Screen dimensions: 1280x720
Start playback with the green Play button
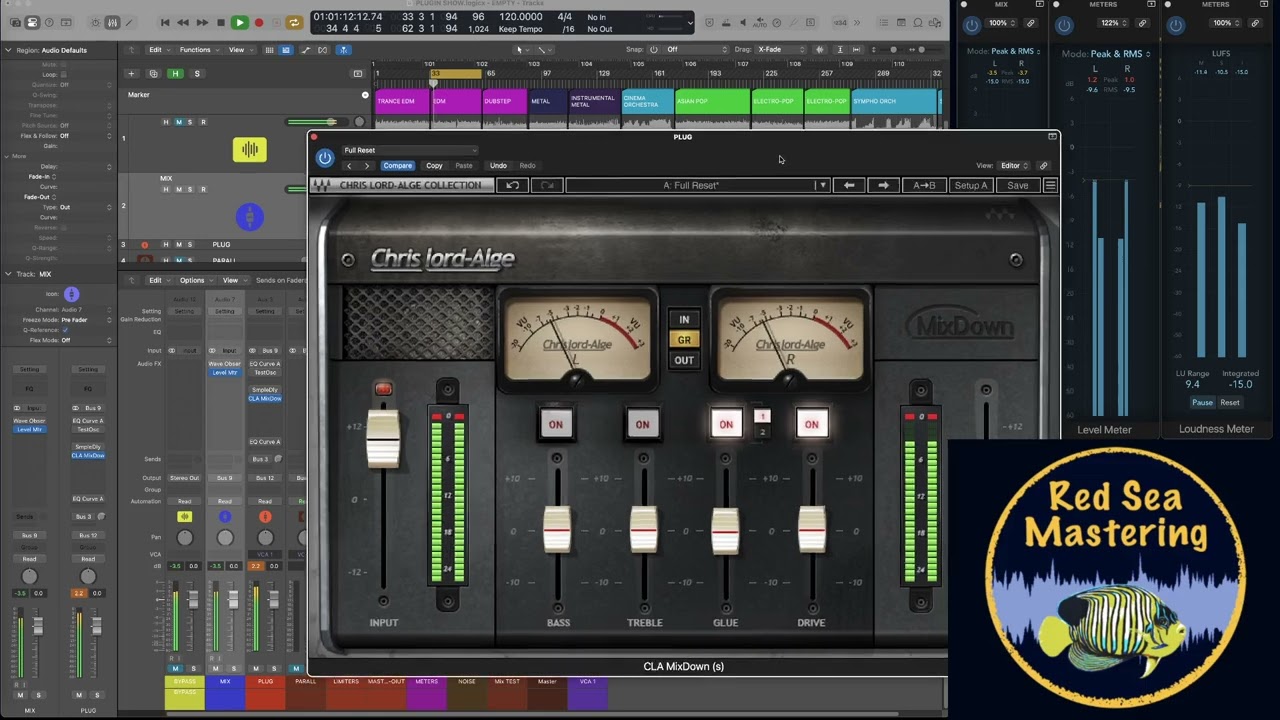(x=239, y=22)
